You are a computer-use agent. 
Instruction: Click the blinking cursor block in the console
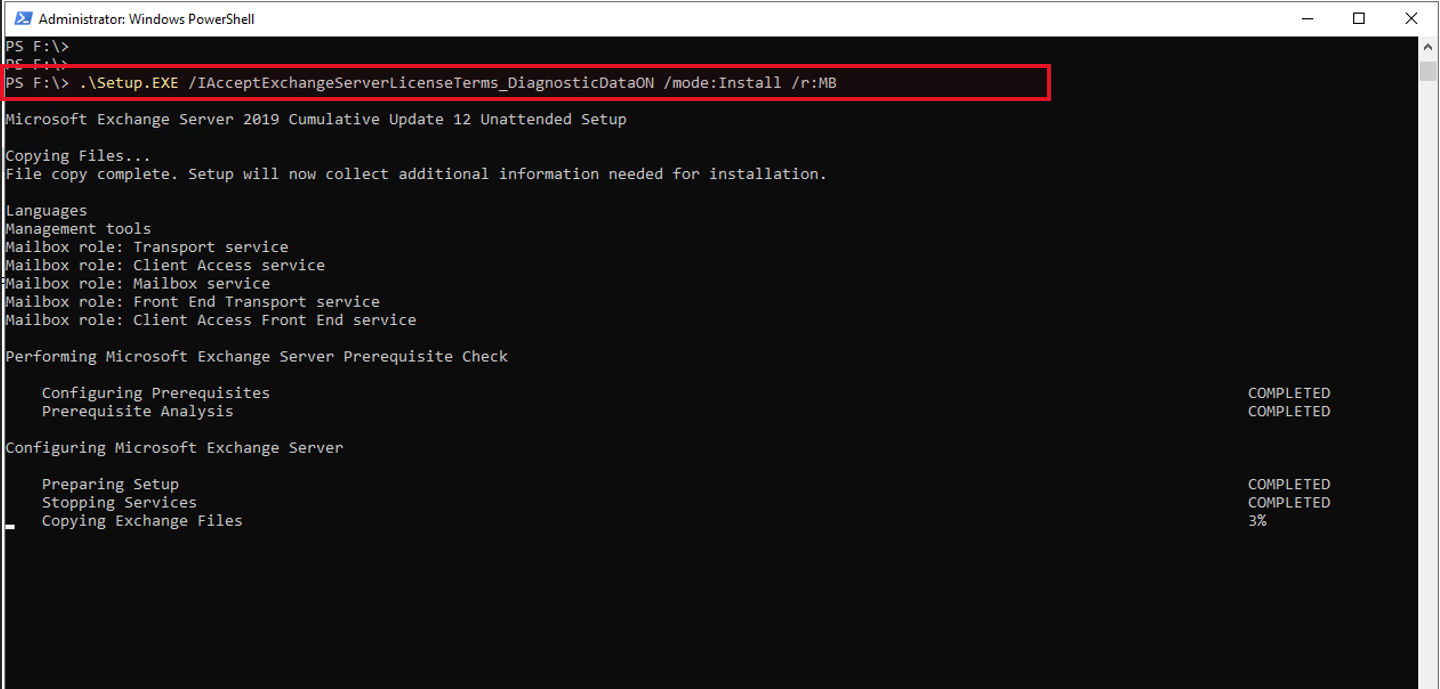pyautogui.click(x=10, y=525)
